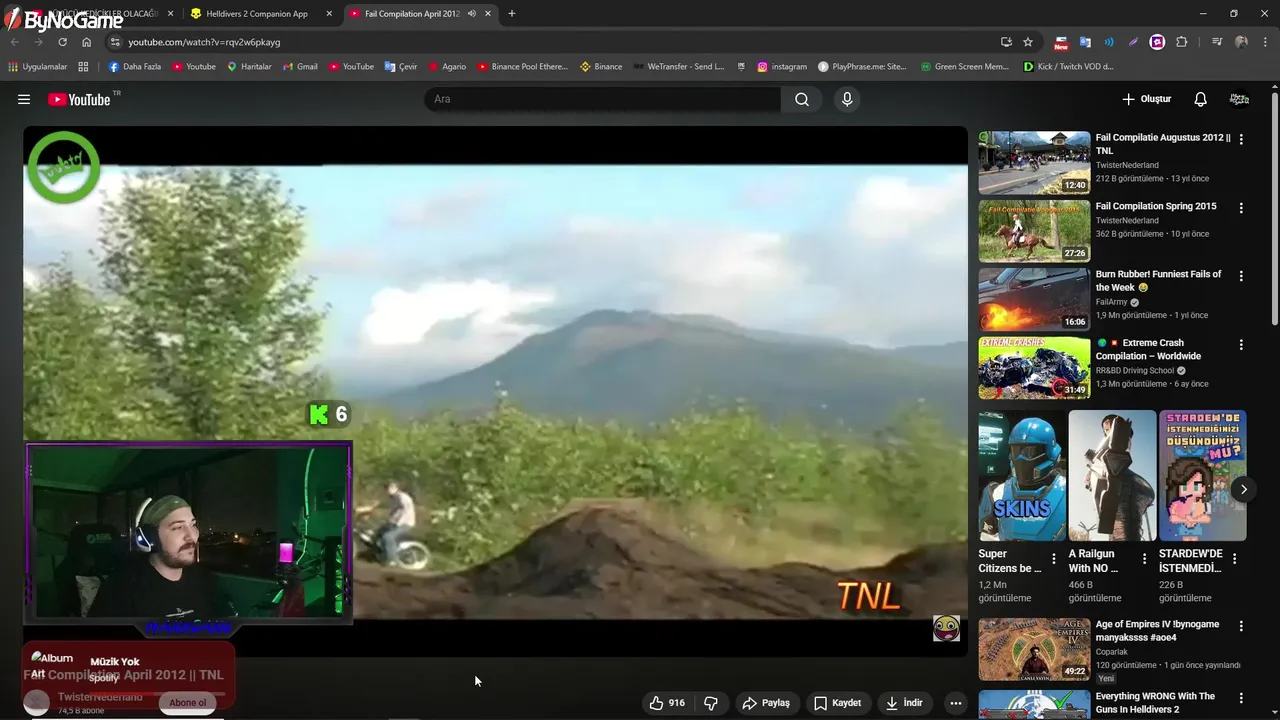The width and height of the screenshot is (1280, 720).
Task: Open more options for Age of Empires IV video
Action: click(x=1241, y=626)
